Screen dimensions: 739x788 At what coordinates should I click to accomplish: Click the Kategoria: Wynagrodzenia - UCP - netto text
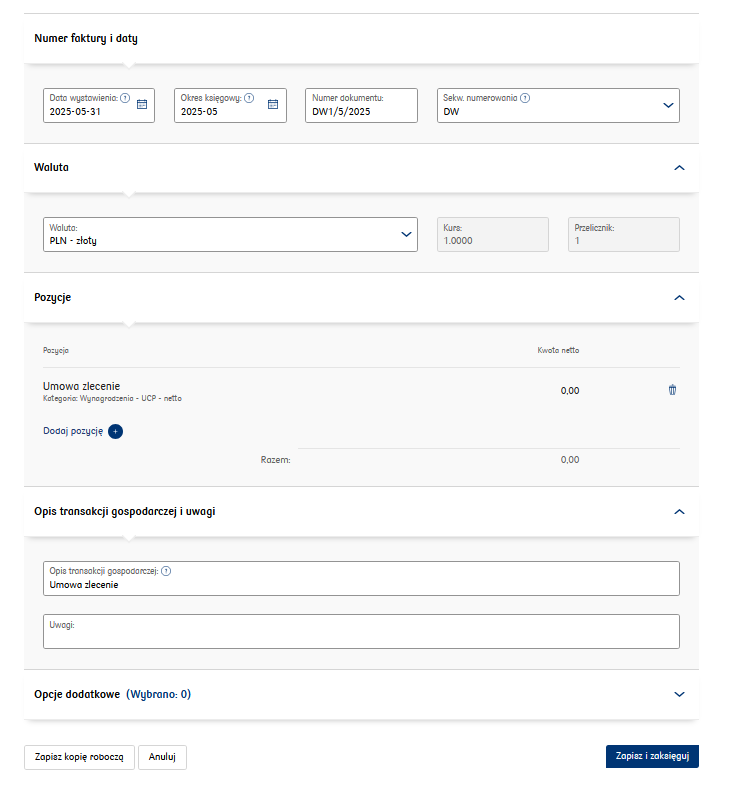coord(112,399)
